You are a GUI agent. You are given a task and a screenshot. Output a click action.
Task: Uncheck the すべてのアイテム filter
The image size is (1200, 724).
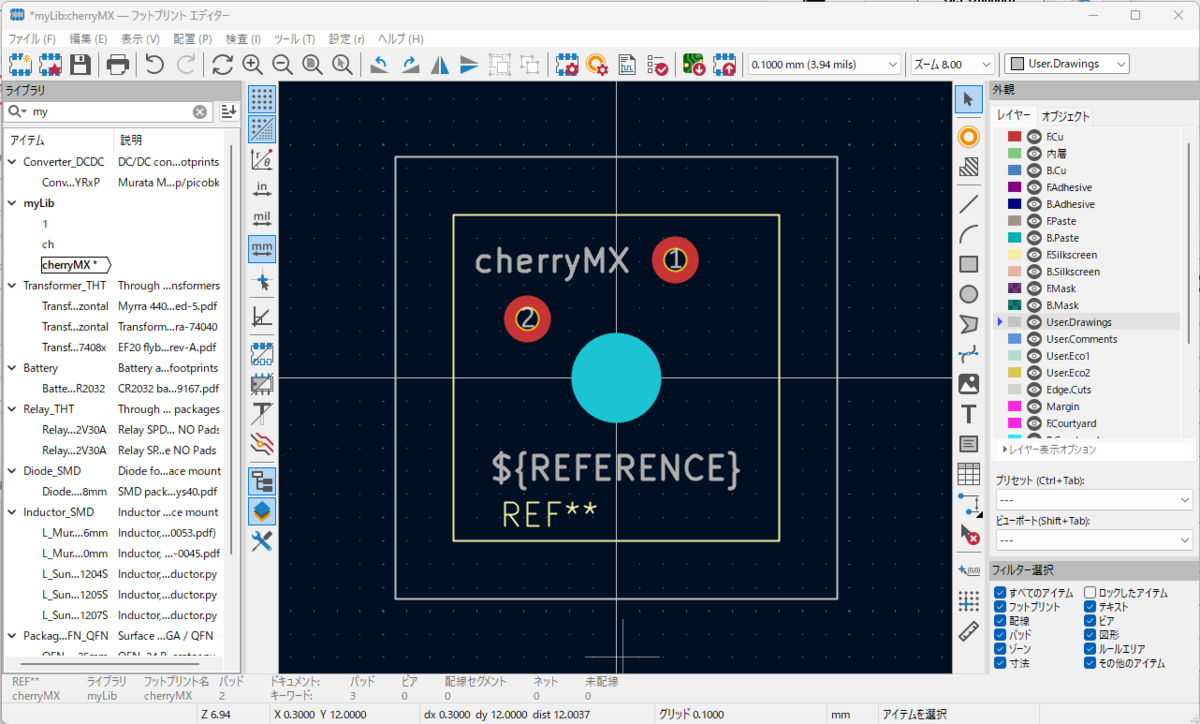coord(1000,593)
